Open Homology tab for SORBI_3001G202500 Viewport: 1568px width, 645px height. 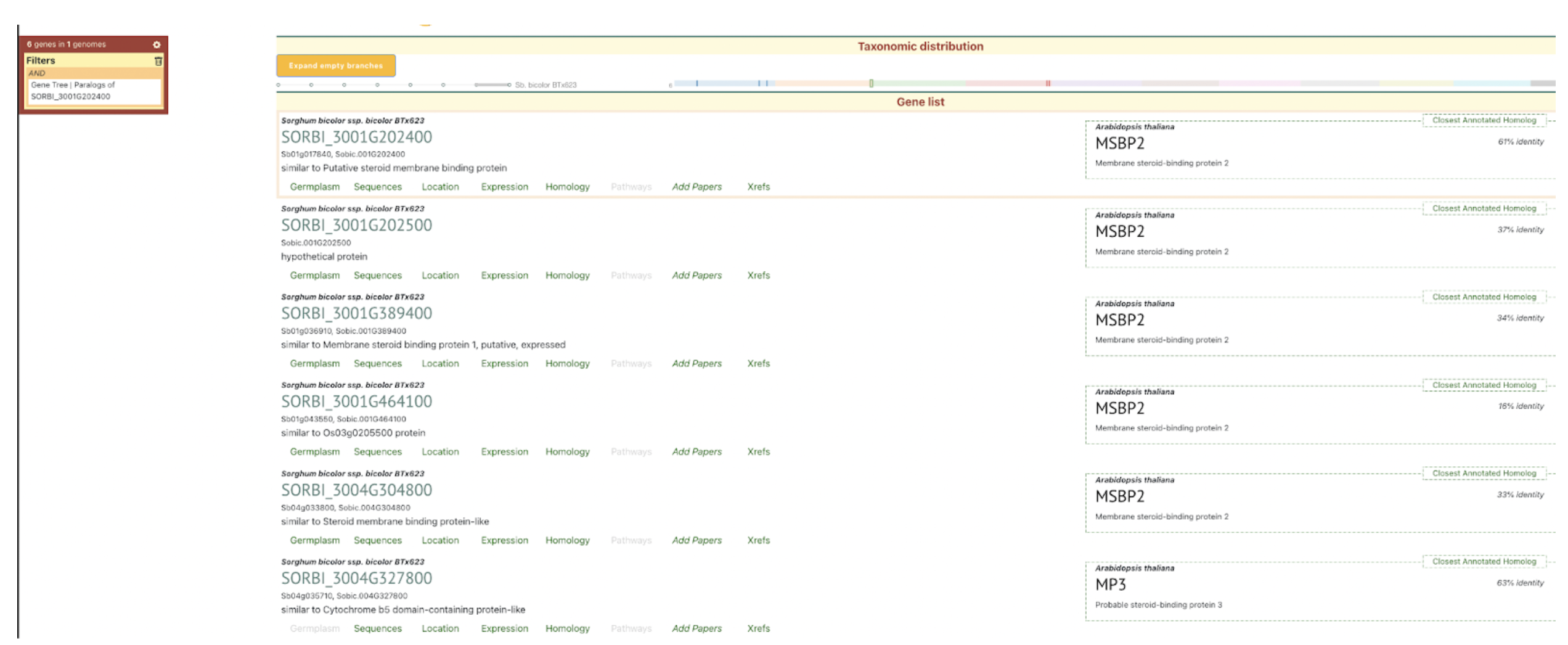point(566,276)
